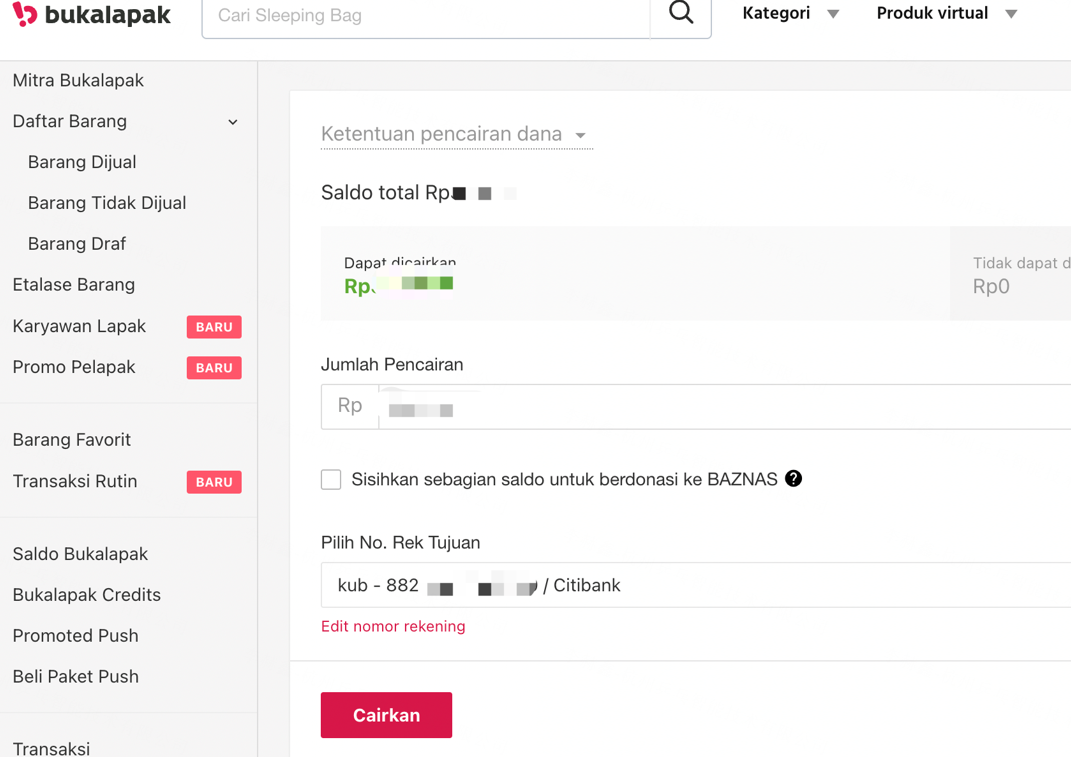
Task: Open Bukalapak Credits page
Action: tap(87, 595)
